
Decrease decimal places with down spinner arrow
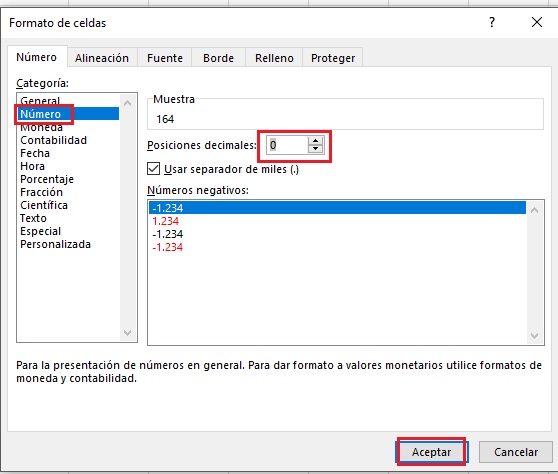(315, 149)
